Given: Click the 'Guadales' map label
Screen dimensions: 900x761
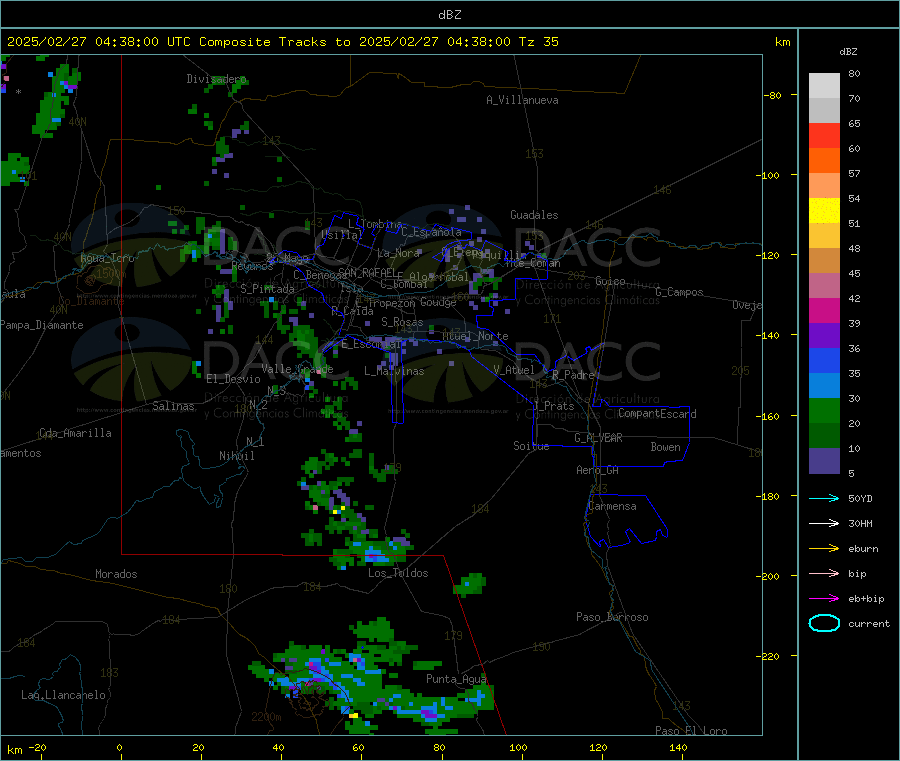Looking at the screenshot, I should (534, 215).
